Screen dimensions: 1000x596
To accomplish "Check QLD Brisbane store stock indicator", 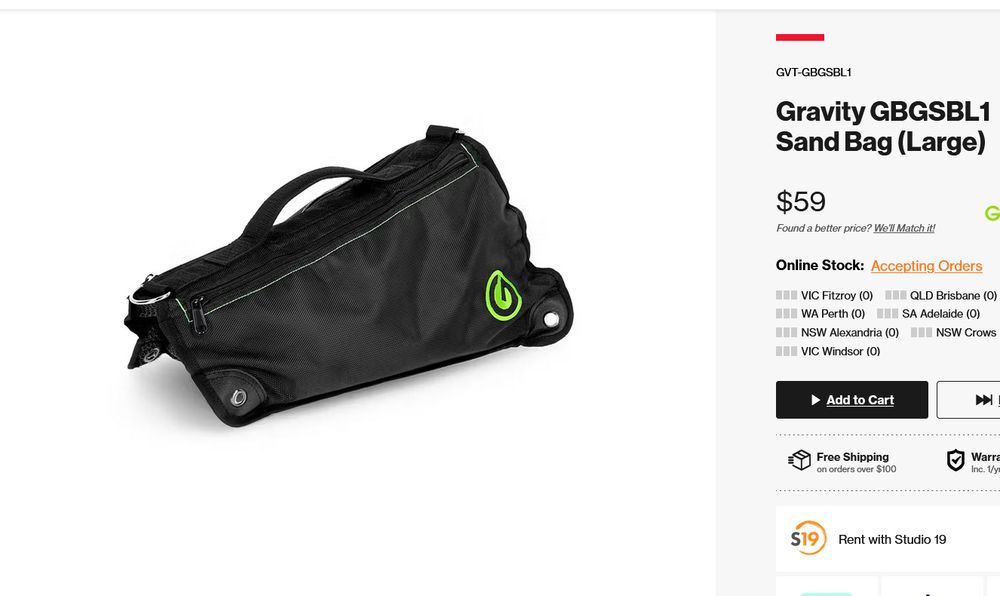I will click(x=895, y=295).
